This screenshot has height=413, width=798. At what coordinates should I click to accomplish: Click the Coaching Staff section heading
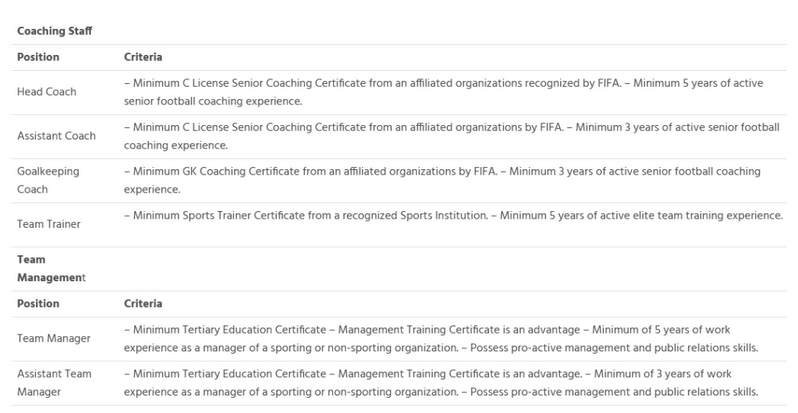(54, 30)
